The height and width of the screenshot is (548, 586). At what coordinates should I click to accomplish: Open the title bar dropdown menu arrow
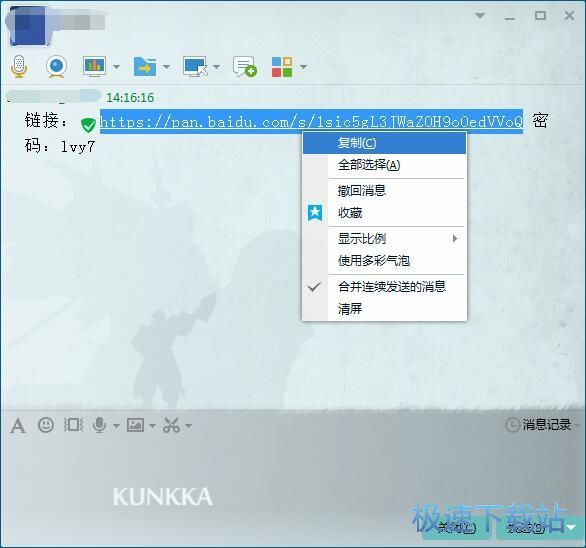point(480,15)
